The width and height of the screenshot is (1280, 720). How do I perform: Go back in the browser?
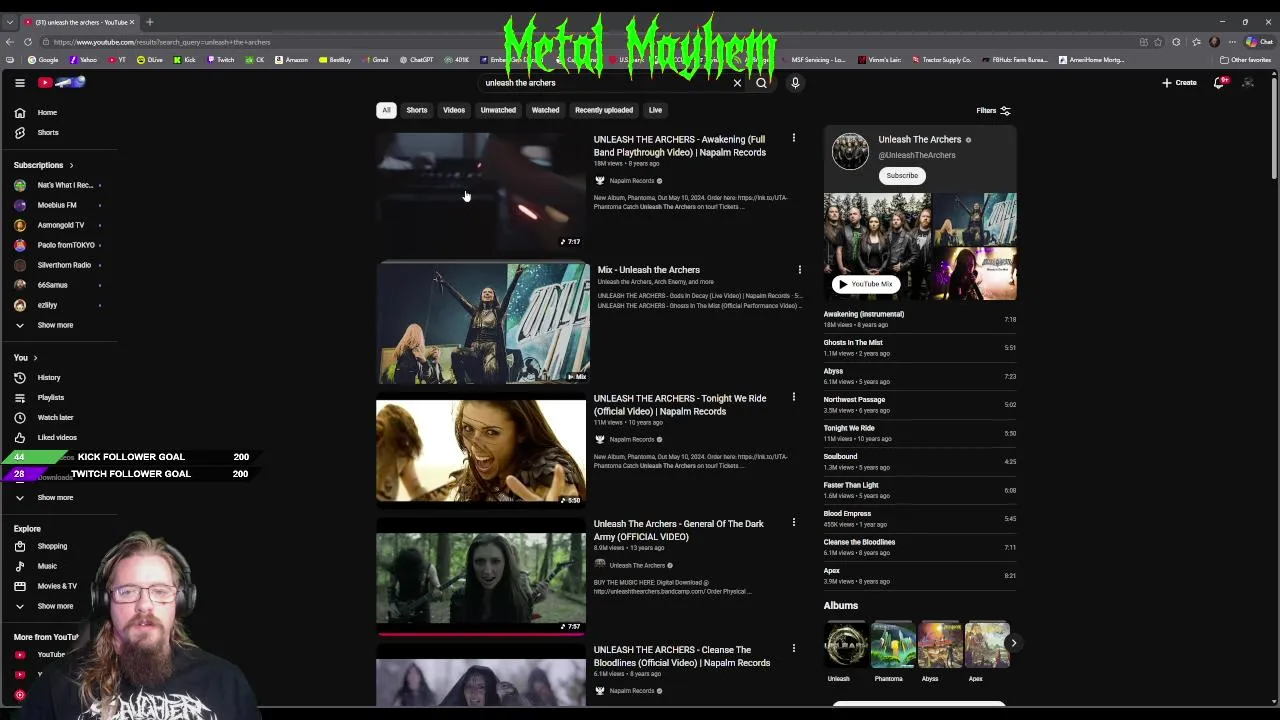pyautogui.click(x=9, y=42)
